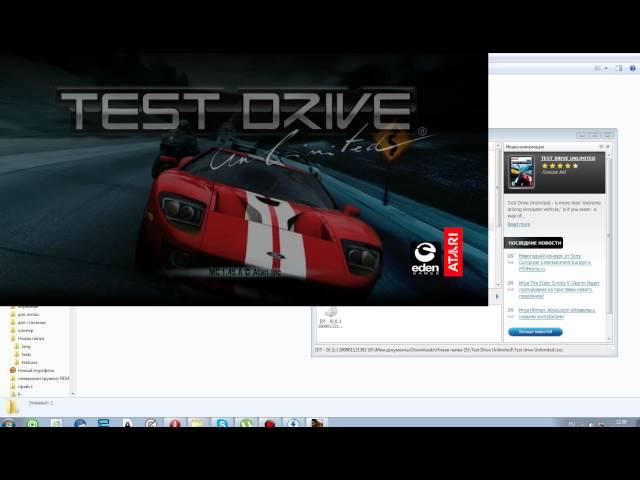Open the Daemon Tools lightning taskbar icon
Image resolution: width=640 pixels, height=480 pixels.
click(293, 423)
